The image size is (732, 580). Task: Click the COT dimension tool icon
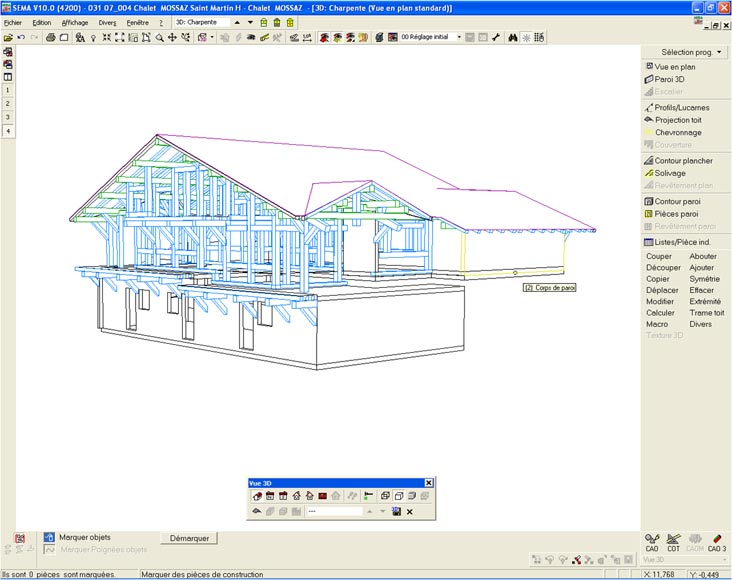(673, 543)
